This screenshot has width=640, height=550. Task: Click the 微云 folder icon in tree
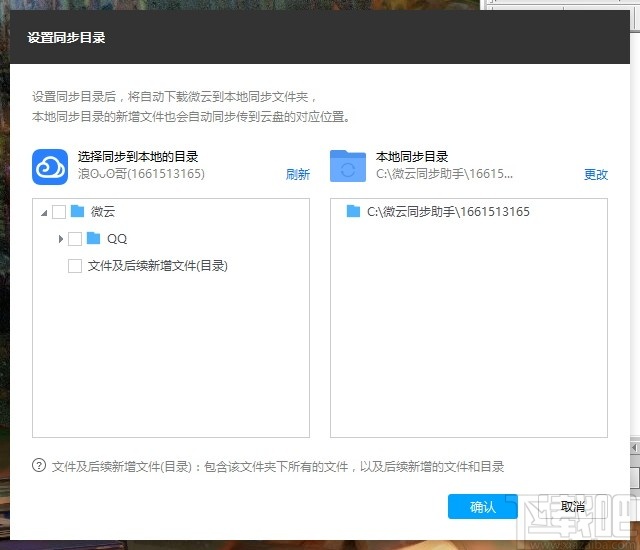tap(77, 211)
